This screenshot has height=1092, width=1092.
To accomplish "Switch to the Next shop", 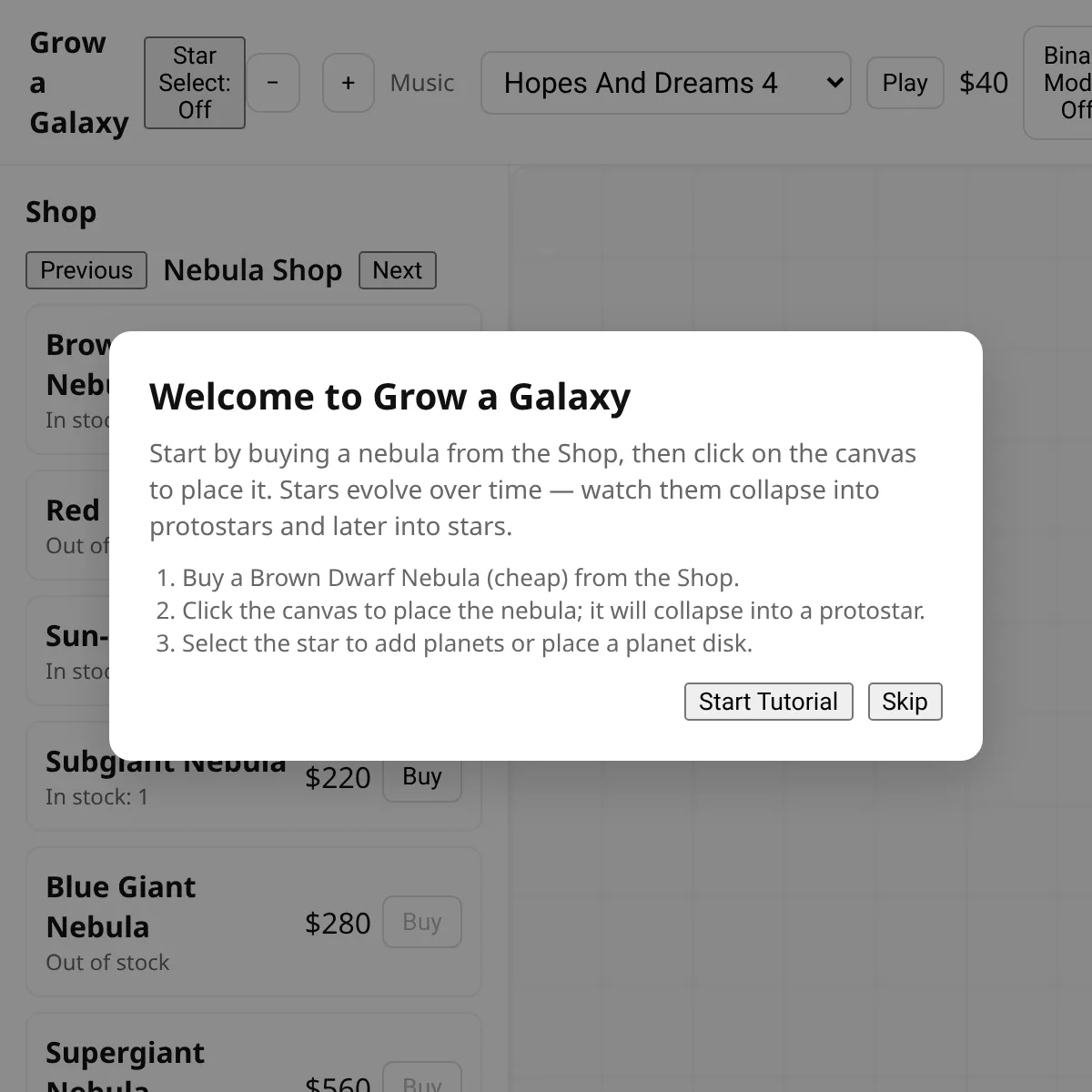I will (x=397, y=270).
